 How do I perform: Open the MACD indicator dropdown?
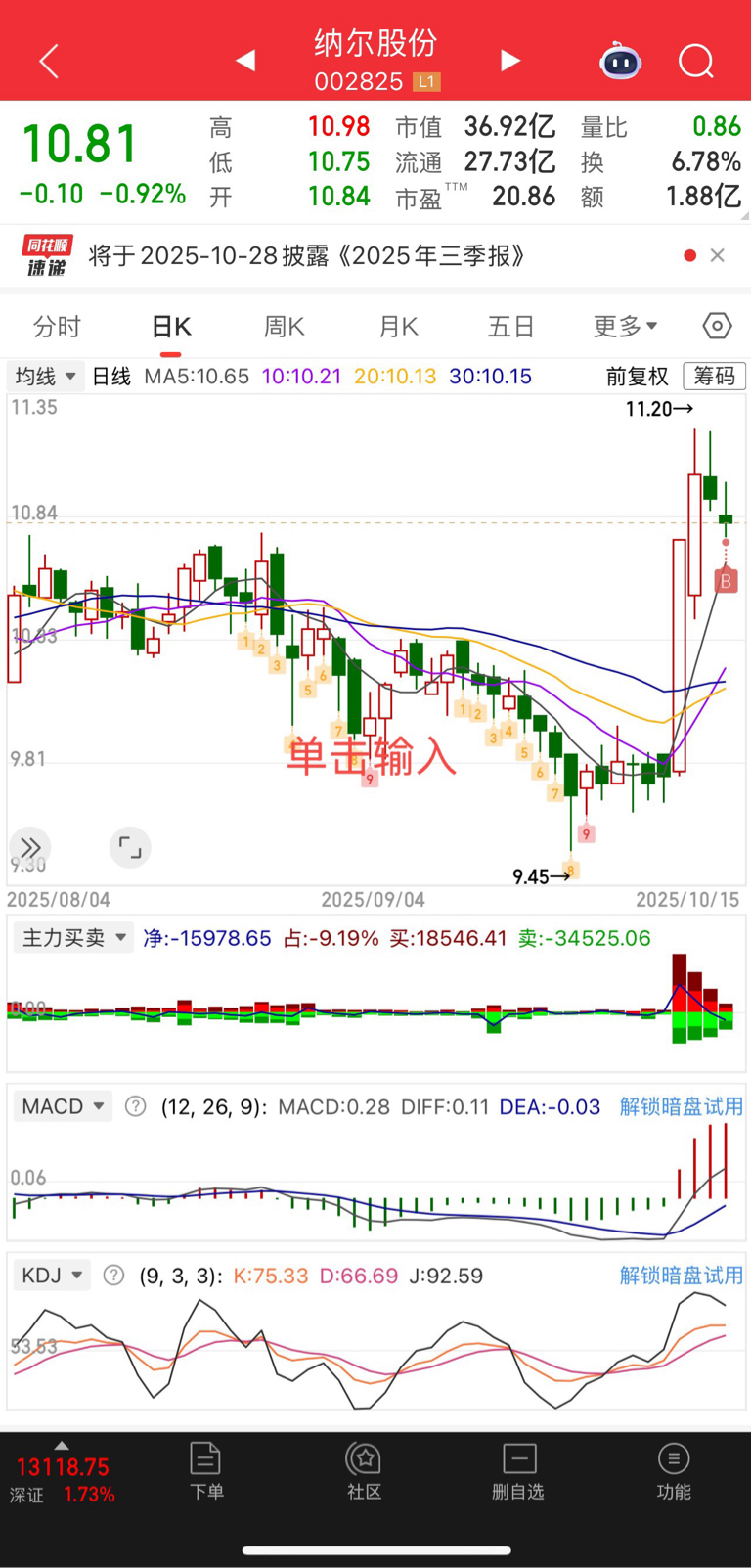[63, 1106]
